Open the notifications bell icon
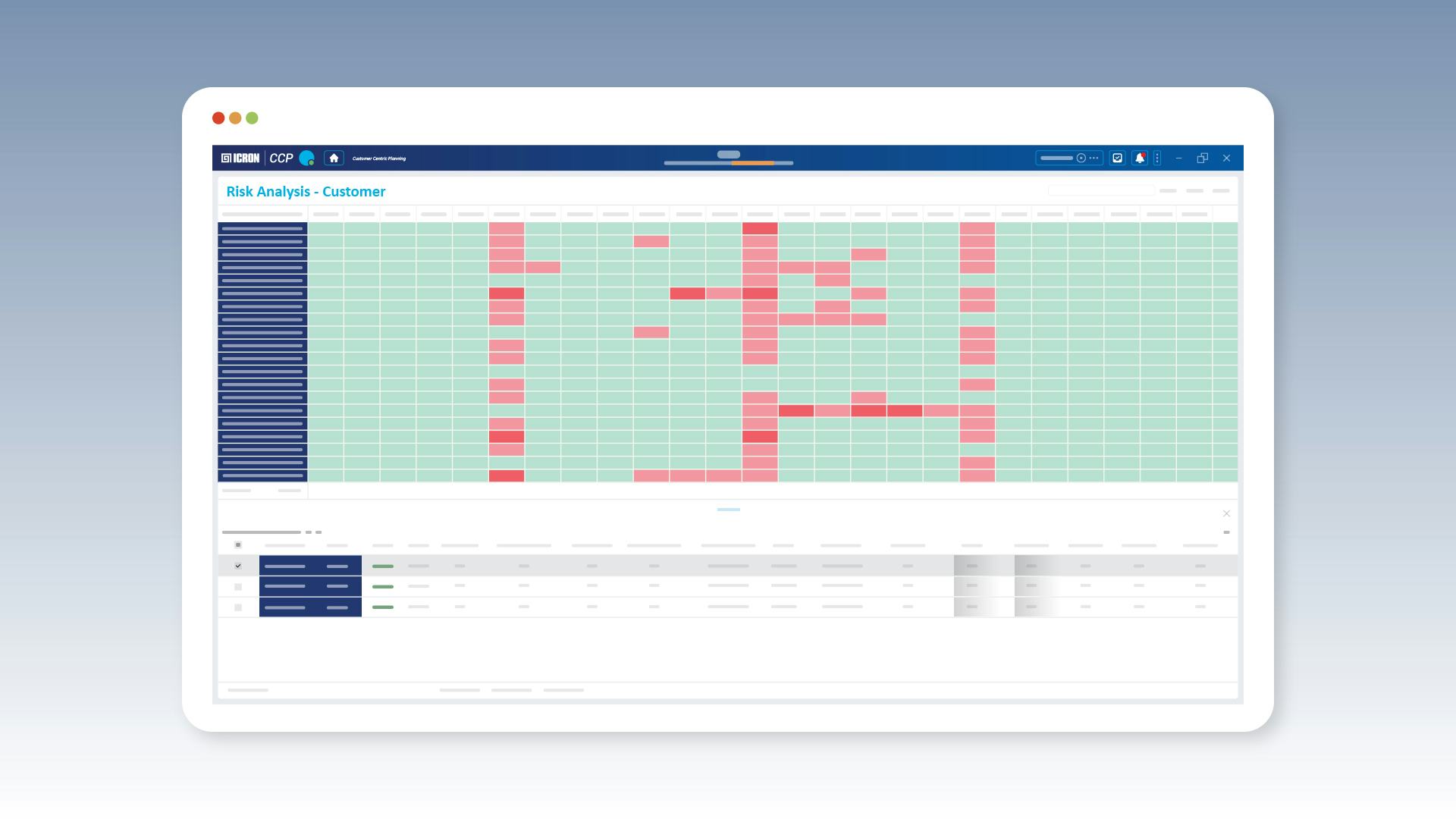 point(1139,158)
